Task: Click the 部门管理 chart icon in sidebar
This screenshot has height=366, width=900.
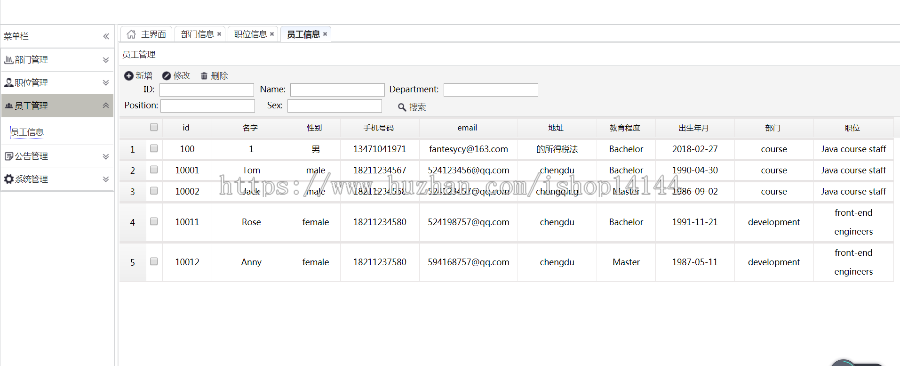Action: (8, 60)
